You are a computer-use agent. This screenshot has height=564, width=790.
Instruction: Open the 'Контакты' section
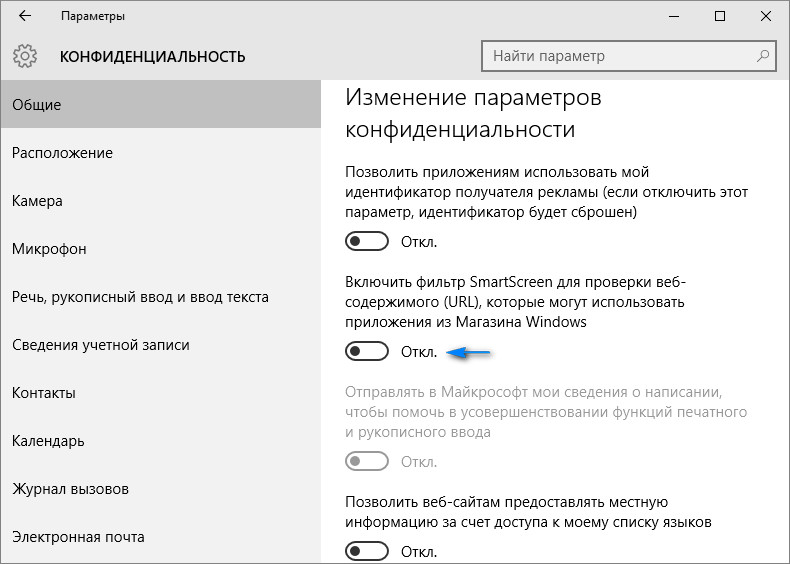point(161,393)
